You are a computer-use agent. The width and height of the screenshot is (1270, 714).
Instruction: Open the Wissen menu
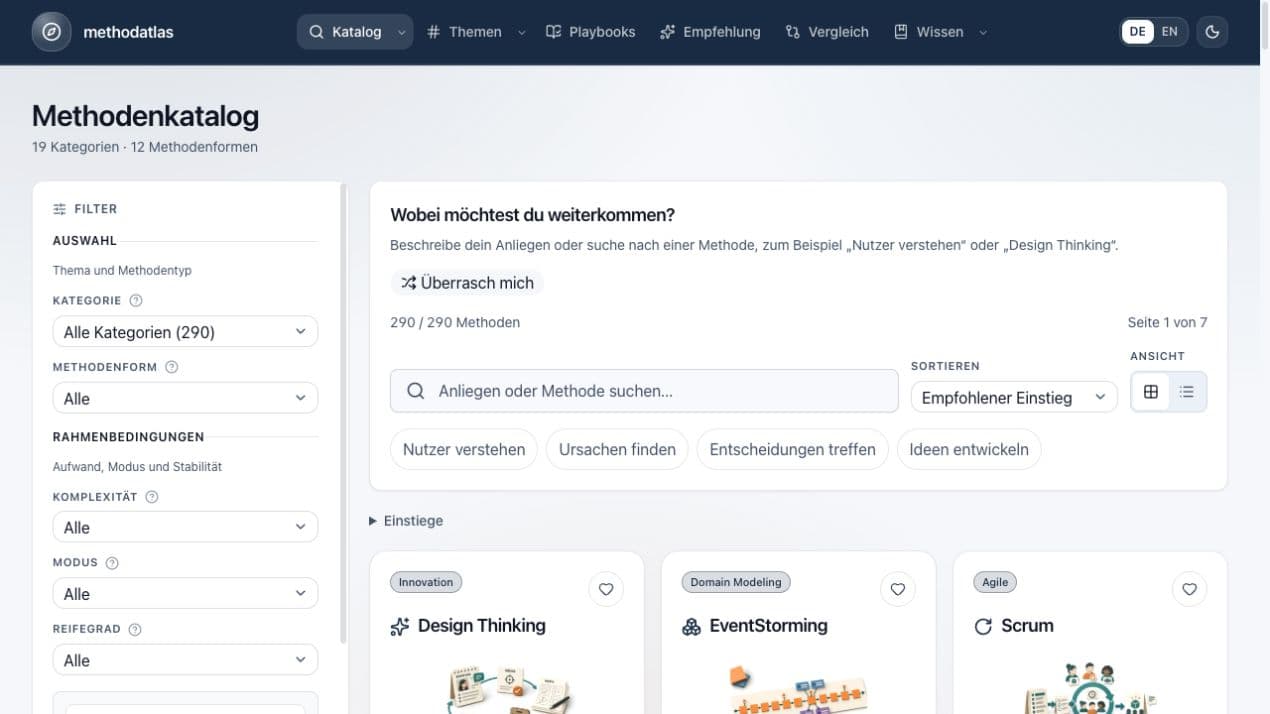[940, 32]
